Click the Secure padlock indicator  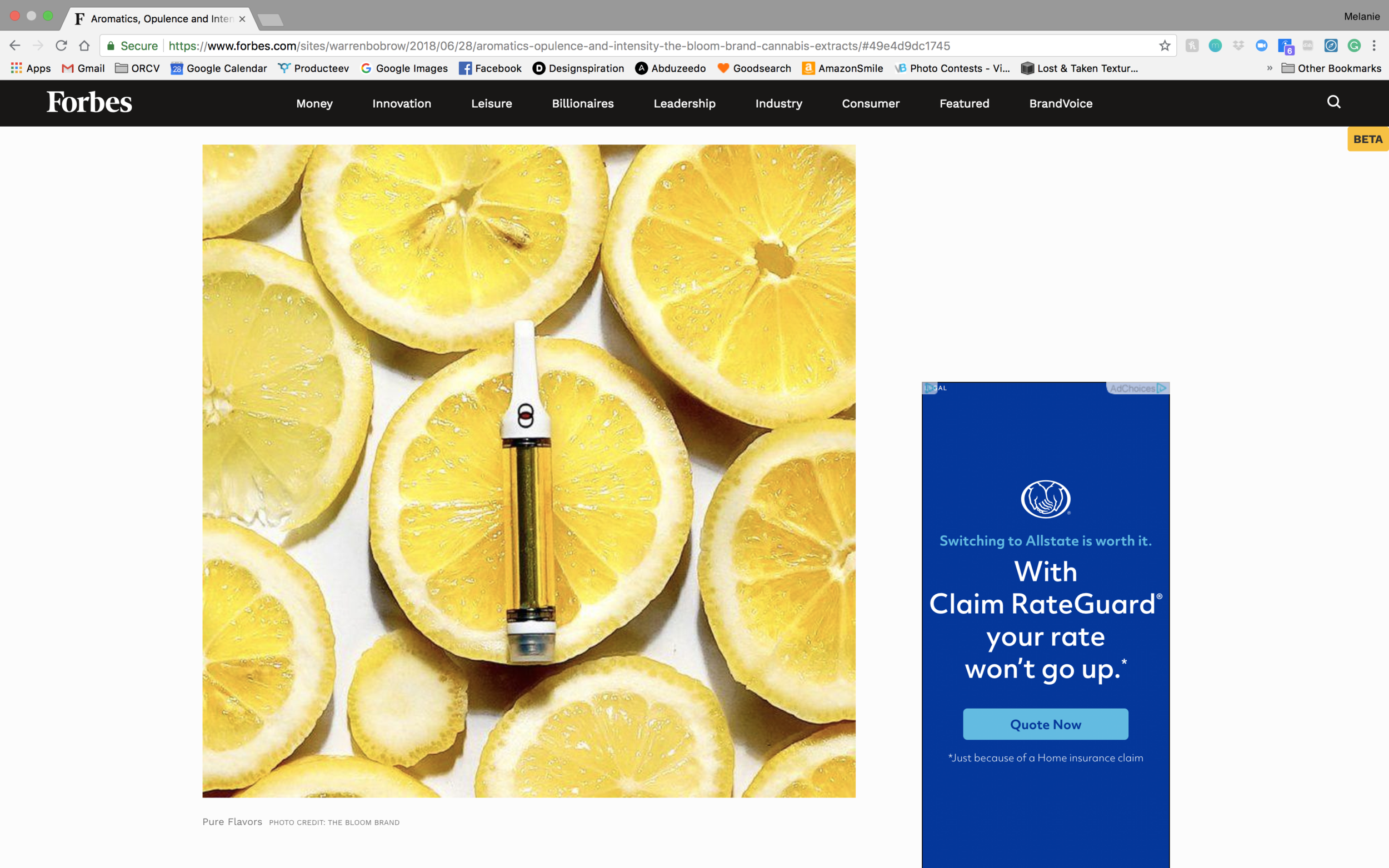pos(132,46)
